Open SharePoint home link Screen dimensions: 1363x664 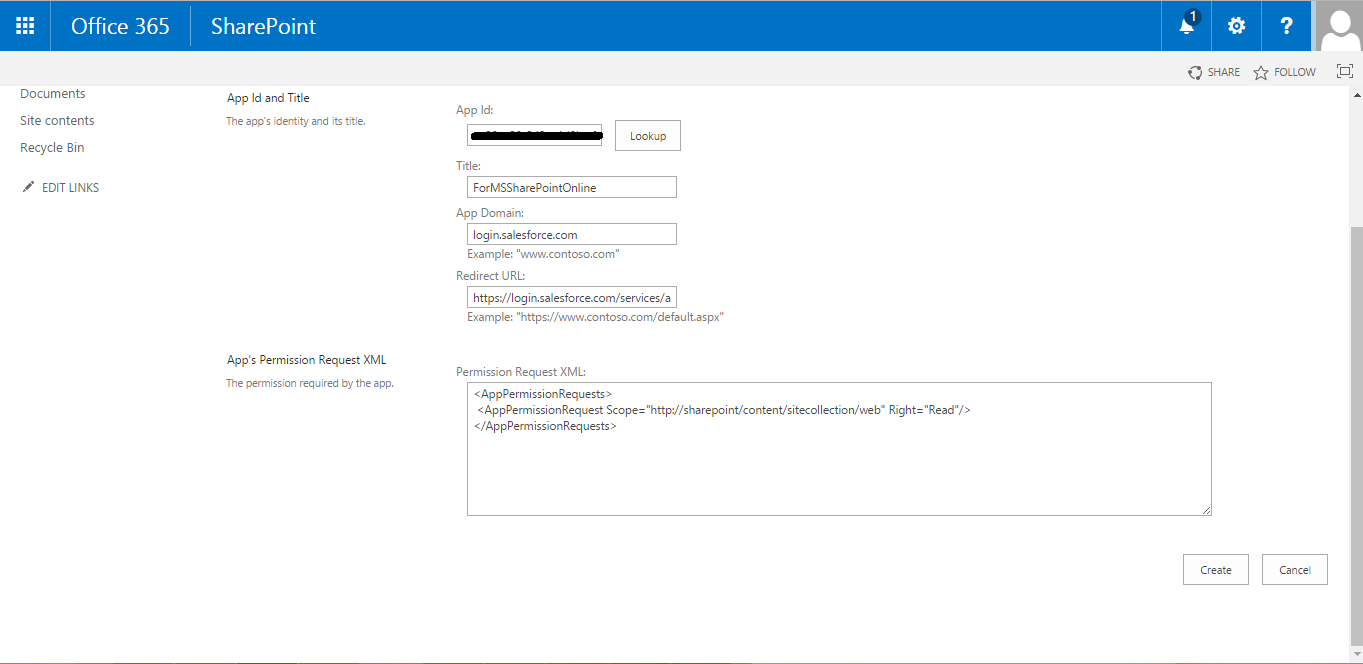point(263,26)
